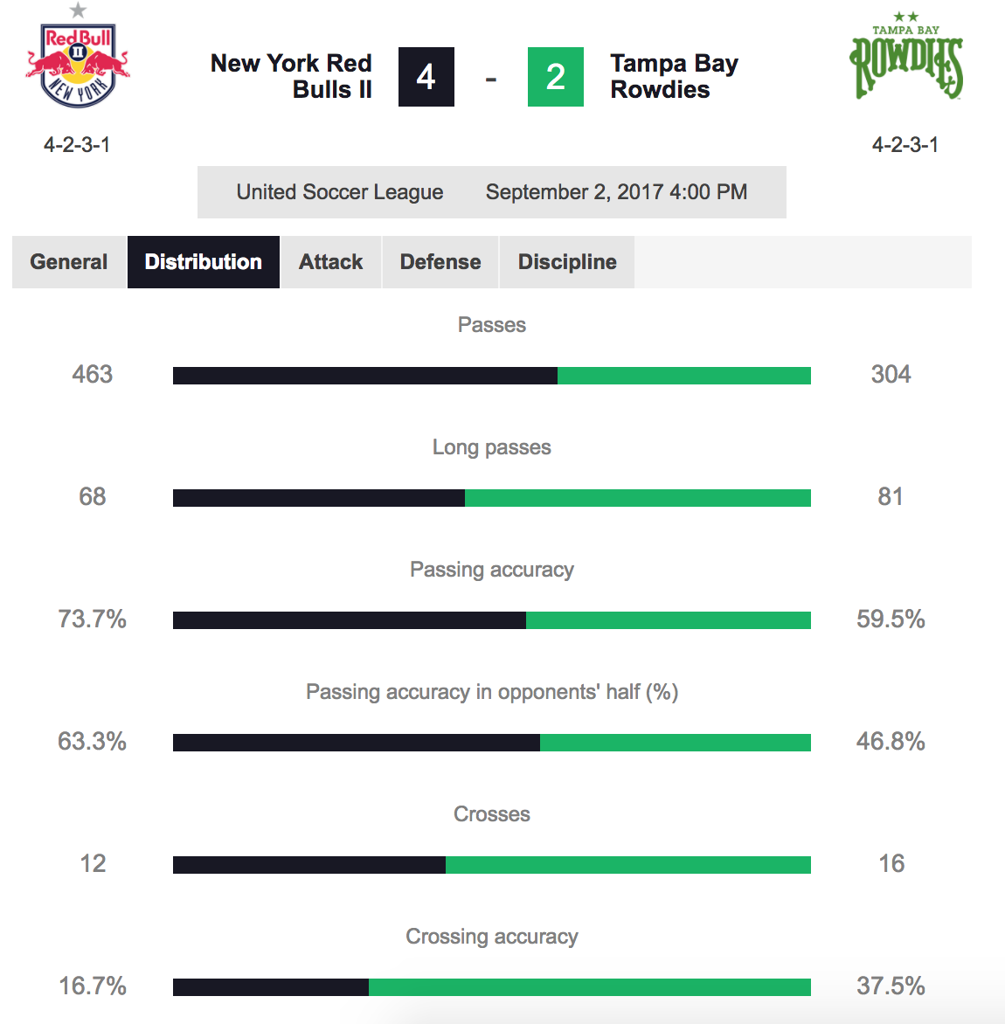Screen dimensions: 1005x1024
Task: Click the Tampa Bay Rowdies logo
Action: pos(906,56)
